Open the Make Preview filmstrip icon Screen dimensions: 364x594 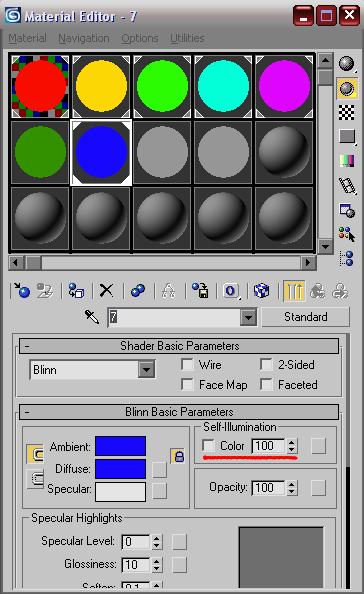pyautogui.click(x=347, y=185)
